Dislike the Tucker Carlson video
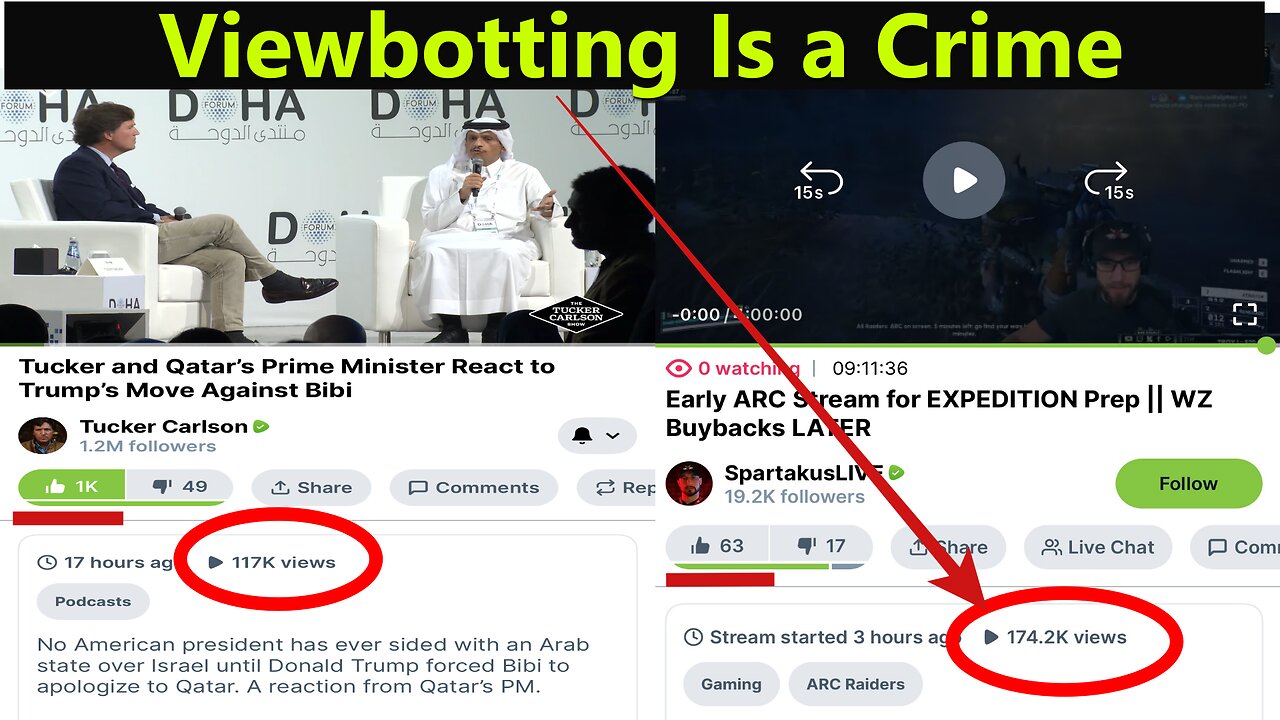 click(180, 487)
